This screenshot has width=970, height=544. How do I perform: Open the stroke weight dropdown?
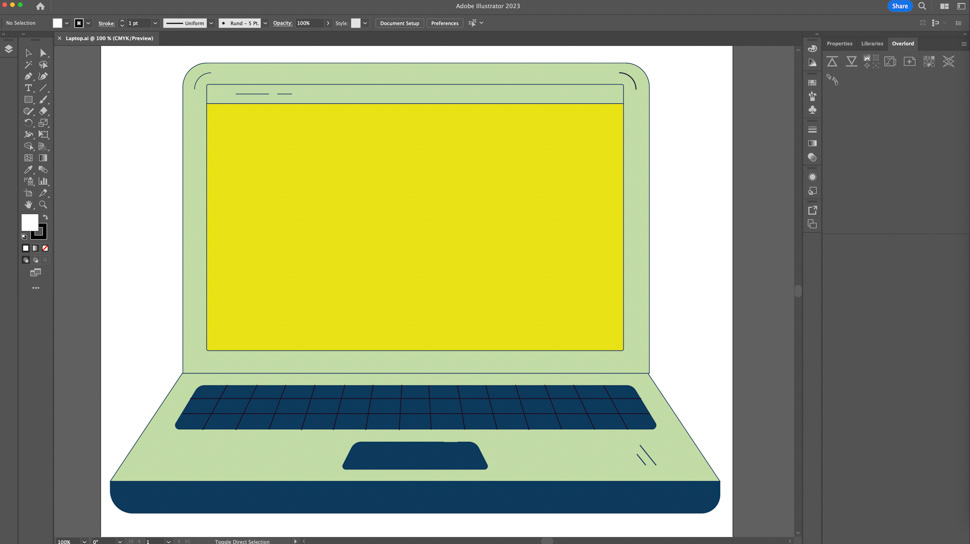tap(155, 23)
